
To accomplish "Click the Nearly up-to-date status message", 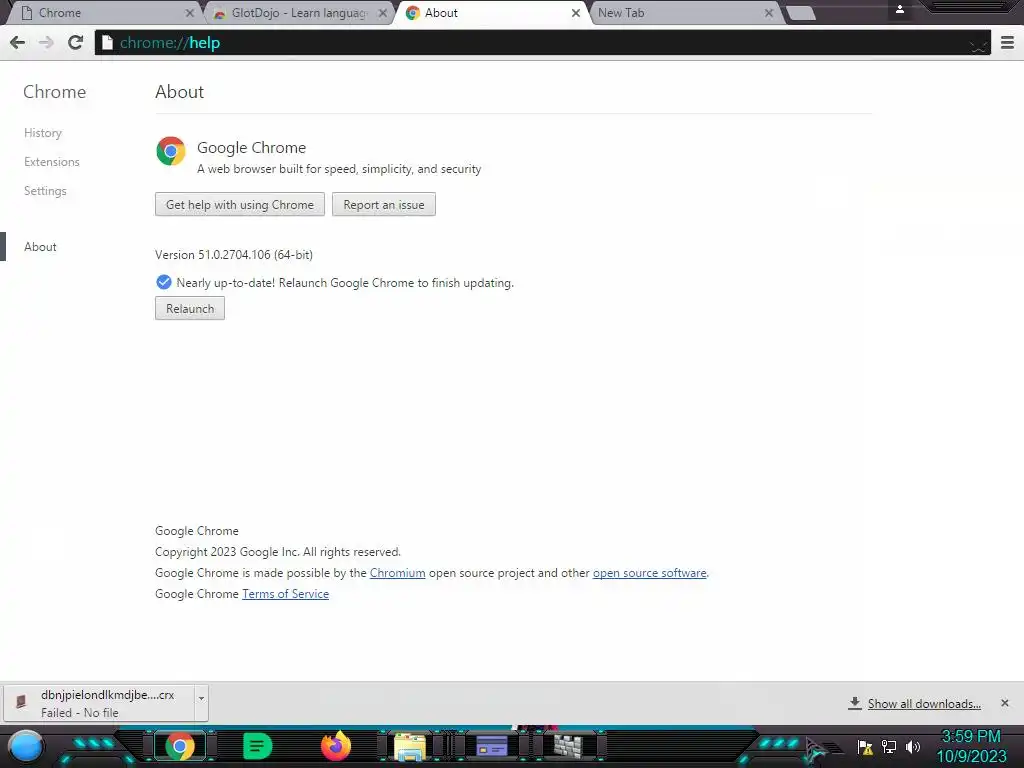I will click(x=345, y=283).
